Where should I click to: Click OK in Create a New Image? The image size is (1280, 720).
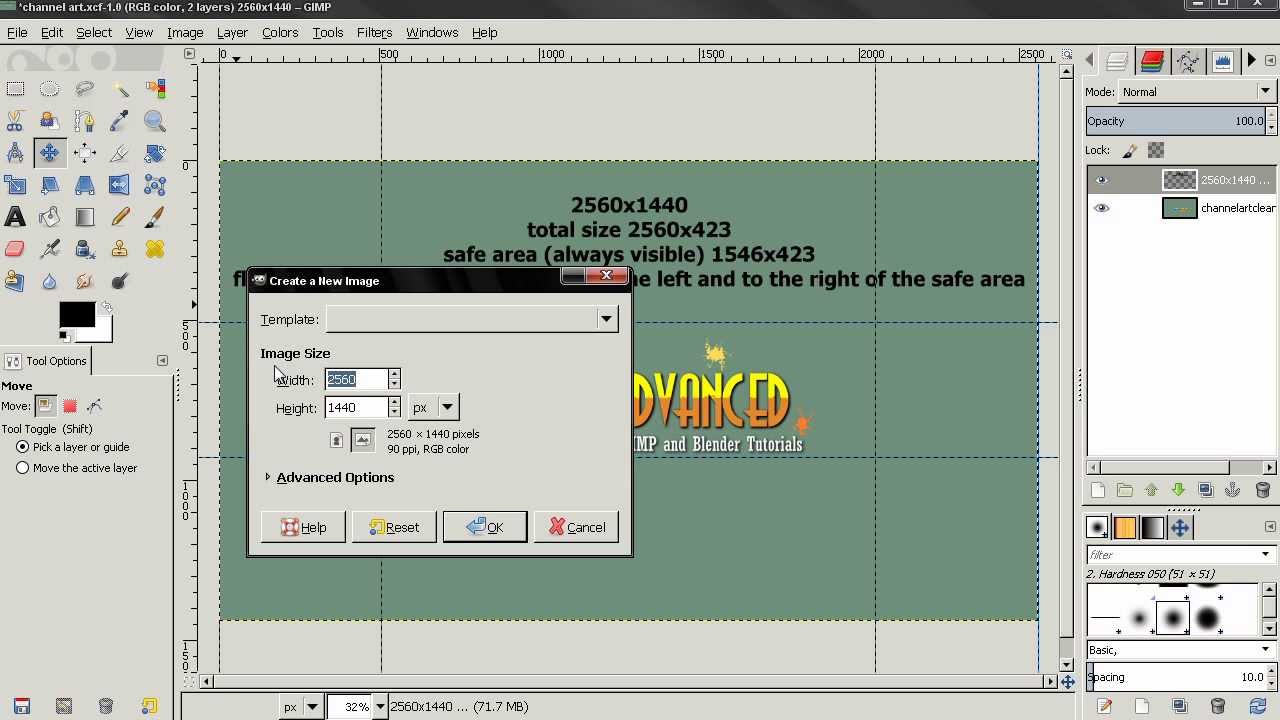[x=485, y=527]
